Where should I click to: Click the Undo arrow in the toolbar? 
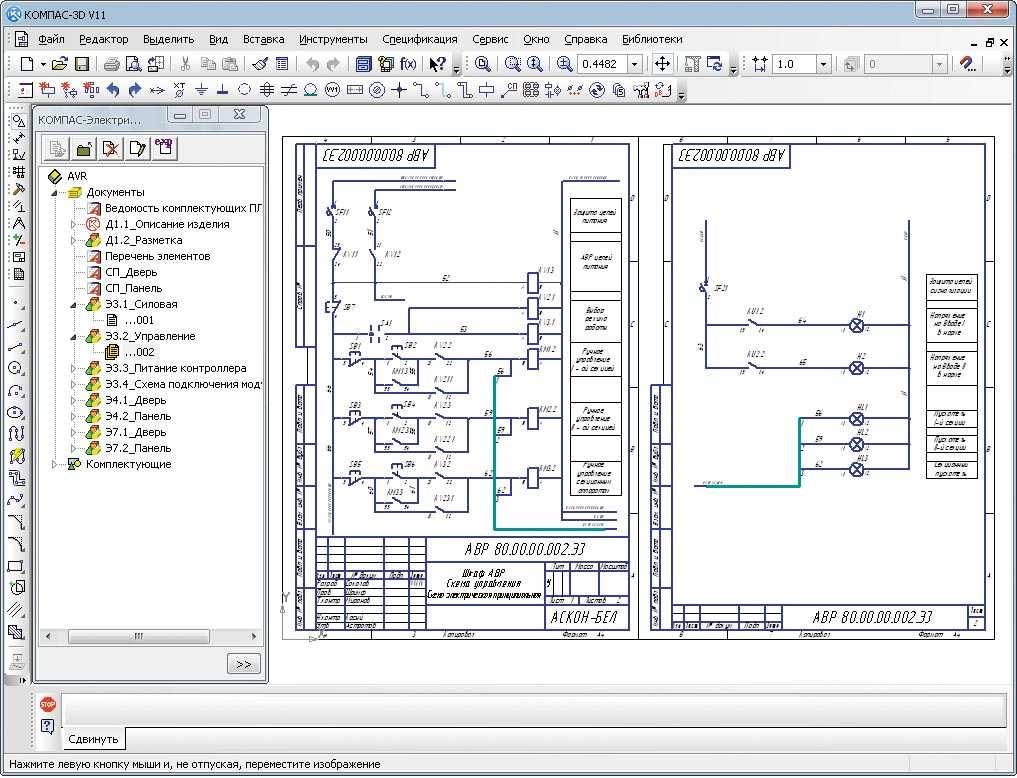click(311, 64)
